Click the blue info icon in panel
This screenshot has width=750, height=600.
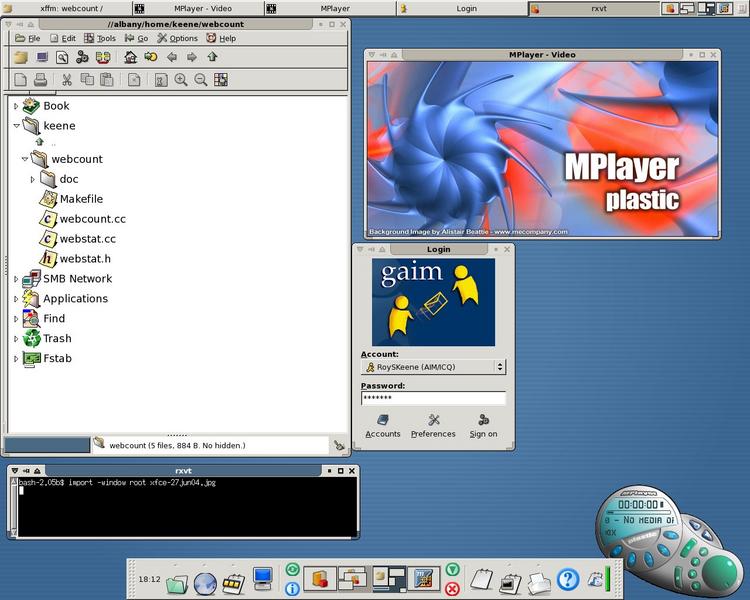pos(292,588)
